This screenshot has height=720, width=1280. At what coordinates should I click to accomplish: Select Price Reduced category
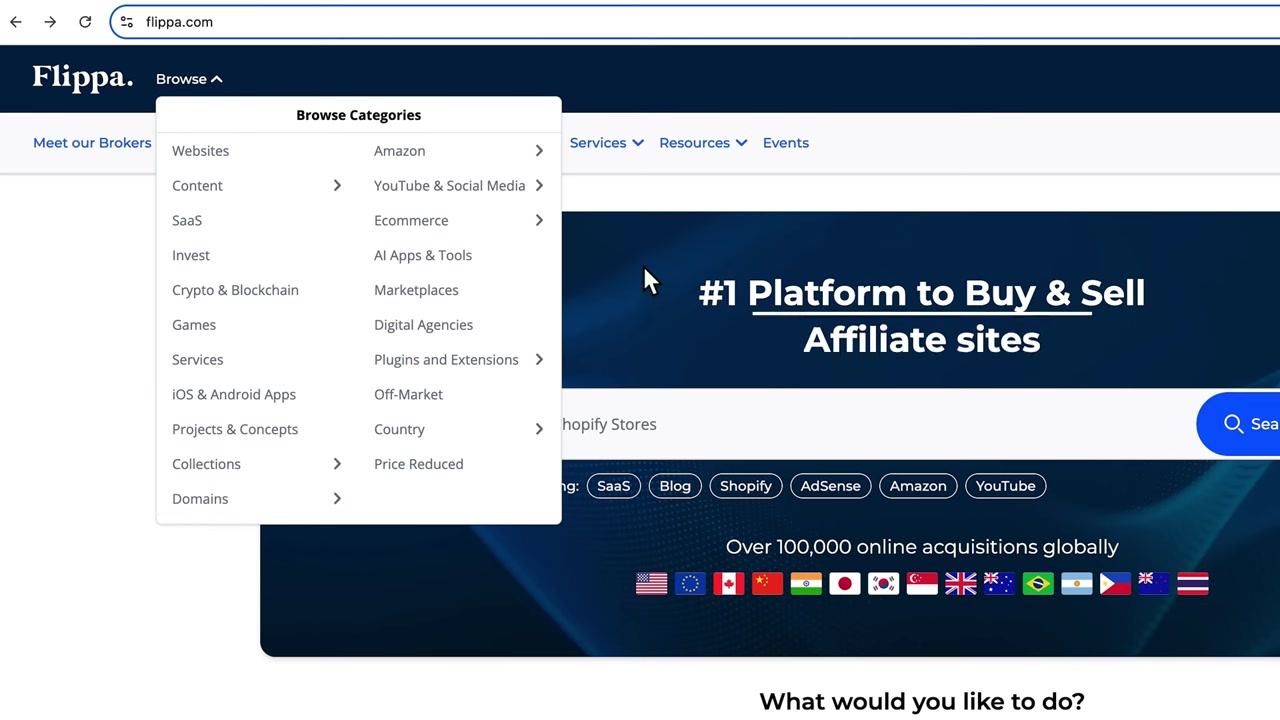tap(419, 464)
